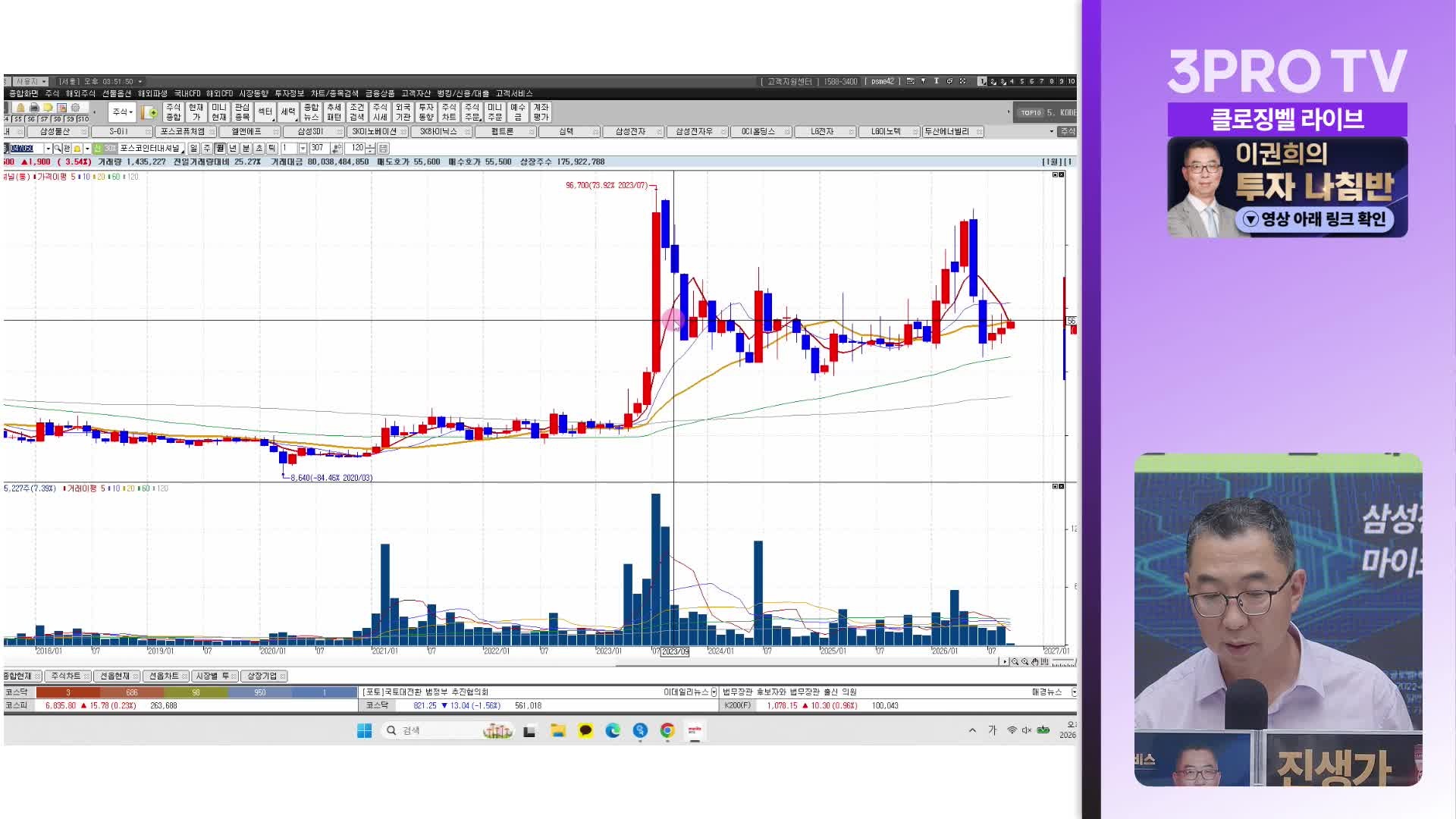The width and height of the screenshot is (1456, 819).
Task: Open File Explorer from the taskbar
Action: click(558, 730)
